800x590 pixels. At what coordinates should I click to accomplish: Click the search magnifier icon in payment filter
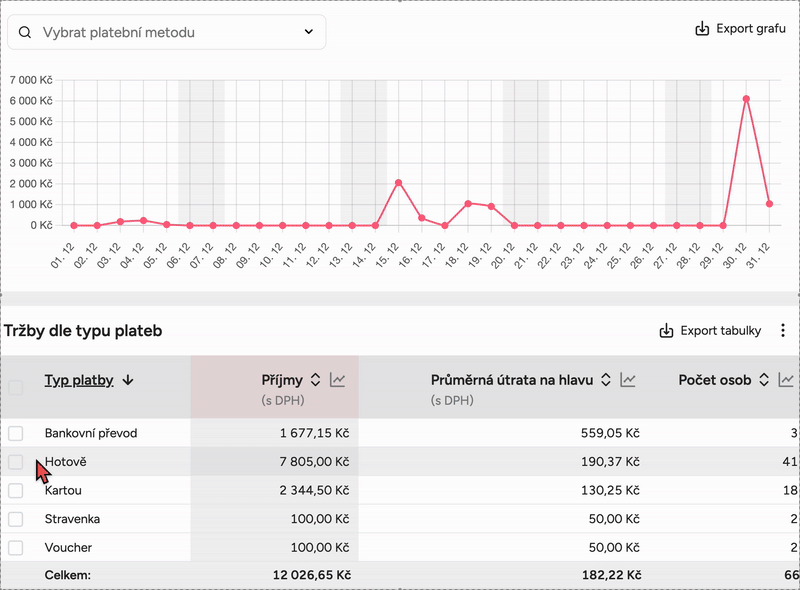(x=25, y=32)
